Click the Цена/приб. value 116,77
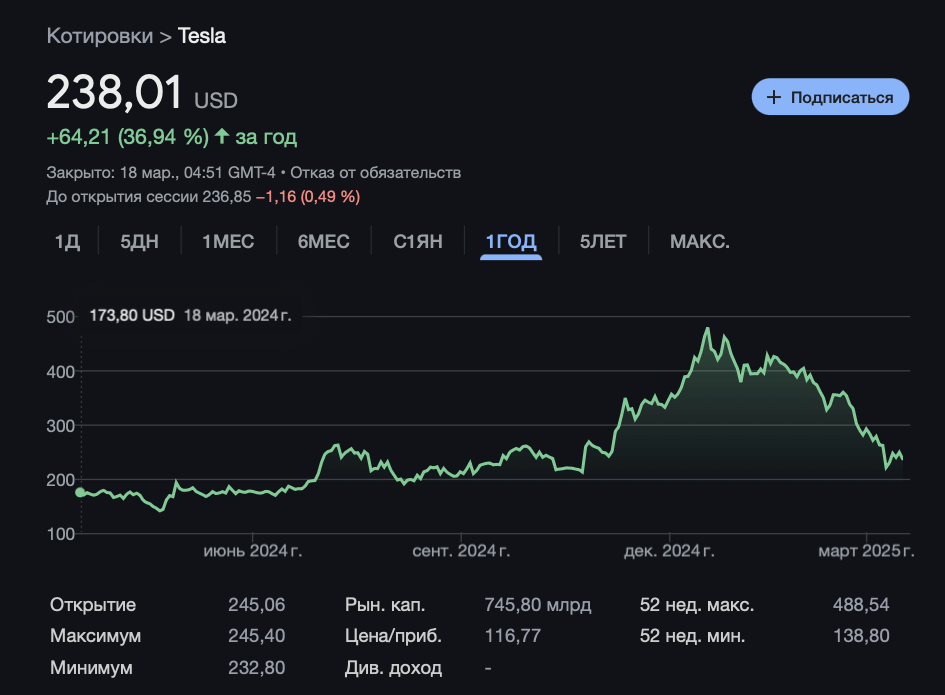Image resolution: width=945 pixels, height=695 pixels. [513, 636]
